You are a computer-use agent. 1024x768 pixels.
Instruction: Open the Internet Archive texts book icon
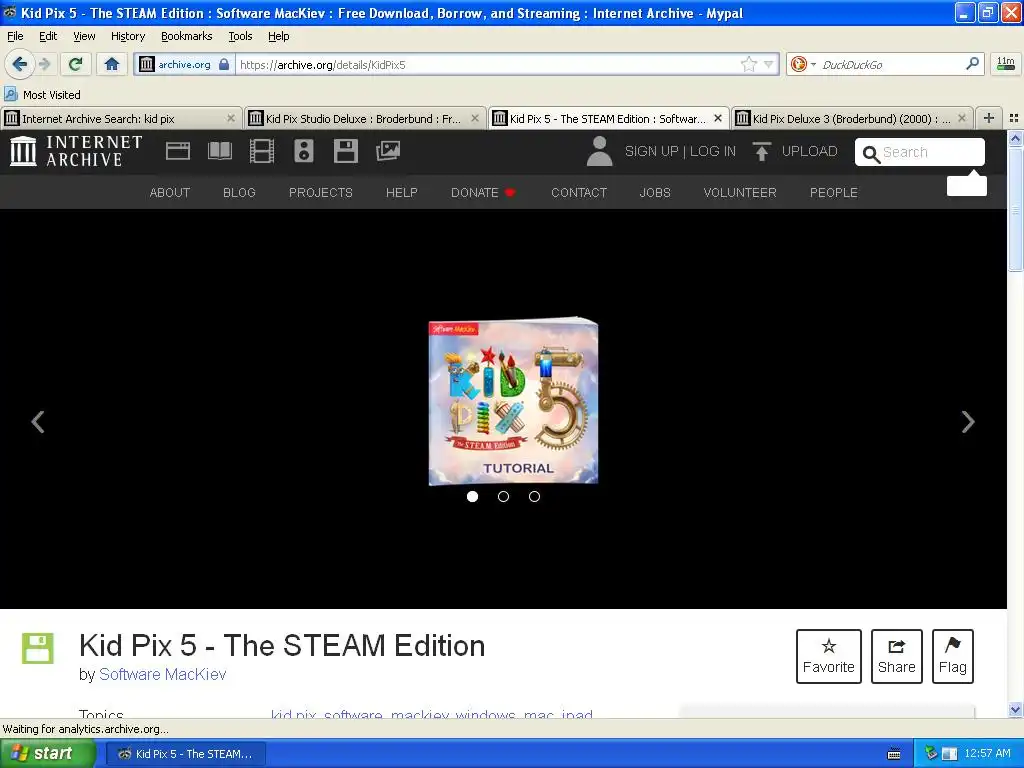[219, 152]
